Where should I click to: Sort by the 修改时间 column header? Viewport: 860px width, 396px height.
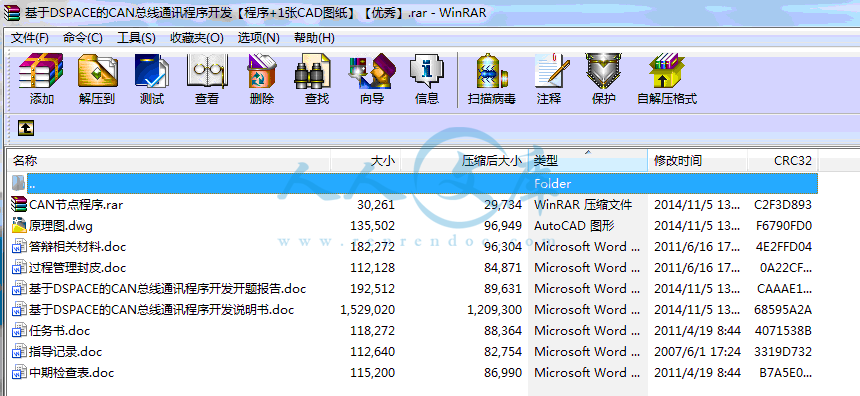698,161
